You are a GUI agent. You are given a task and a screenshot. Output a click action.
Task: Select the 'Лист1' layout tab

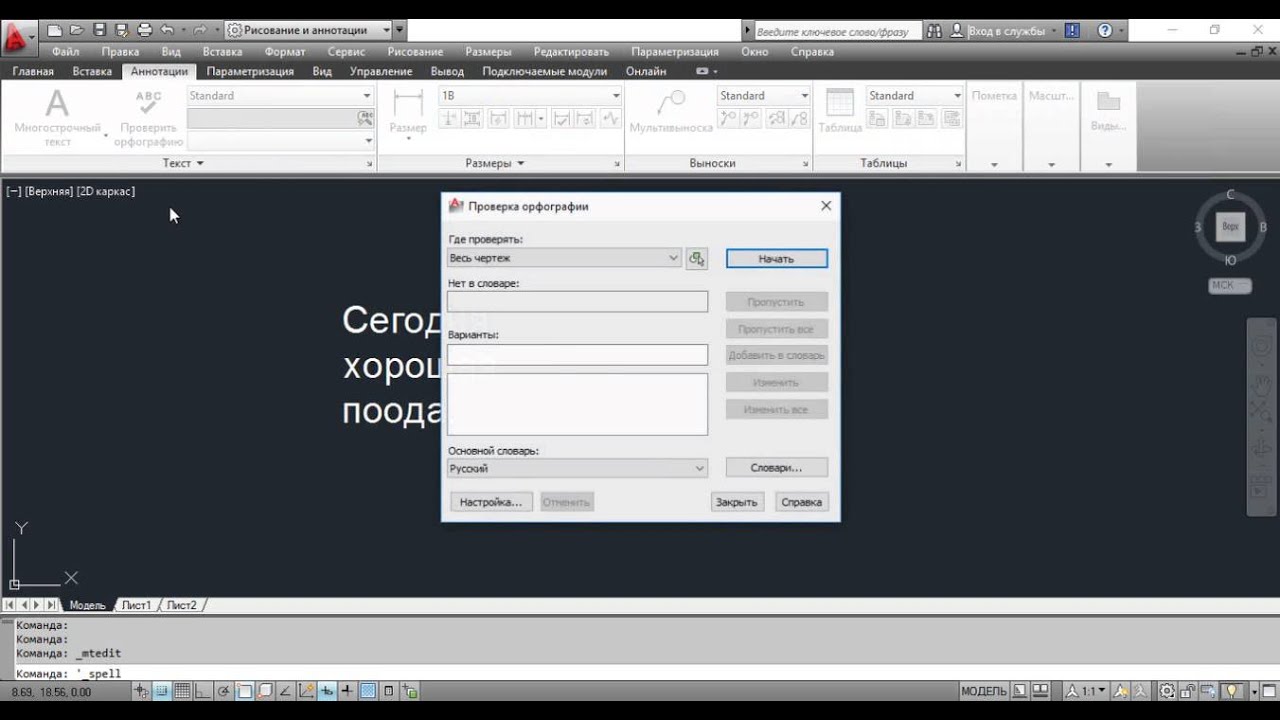135,605
